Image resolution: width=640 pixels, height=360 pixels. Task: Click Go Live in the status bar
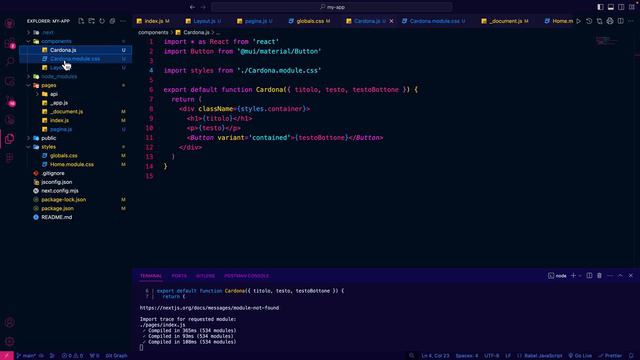580,356
